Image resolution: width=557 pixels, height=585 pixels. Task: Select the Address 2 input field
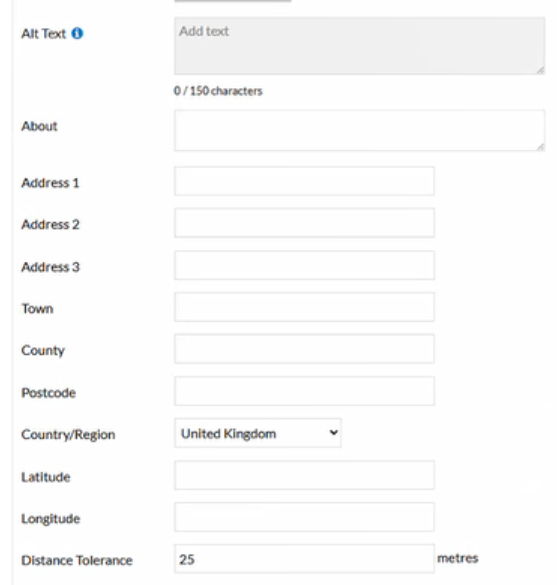[304, 223]
